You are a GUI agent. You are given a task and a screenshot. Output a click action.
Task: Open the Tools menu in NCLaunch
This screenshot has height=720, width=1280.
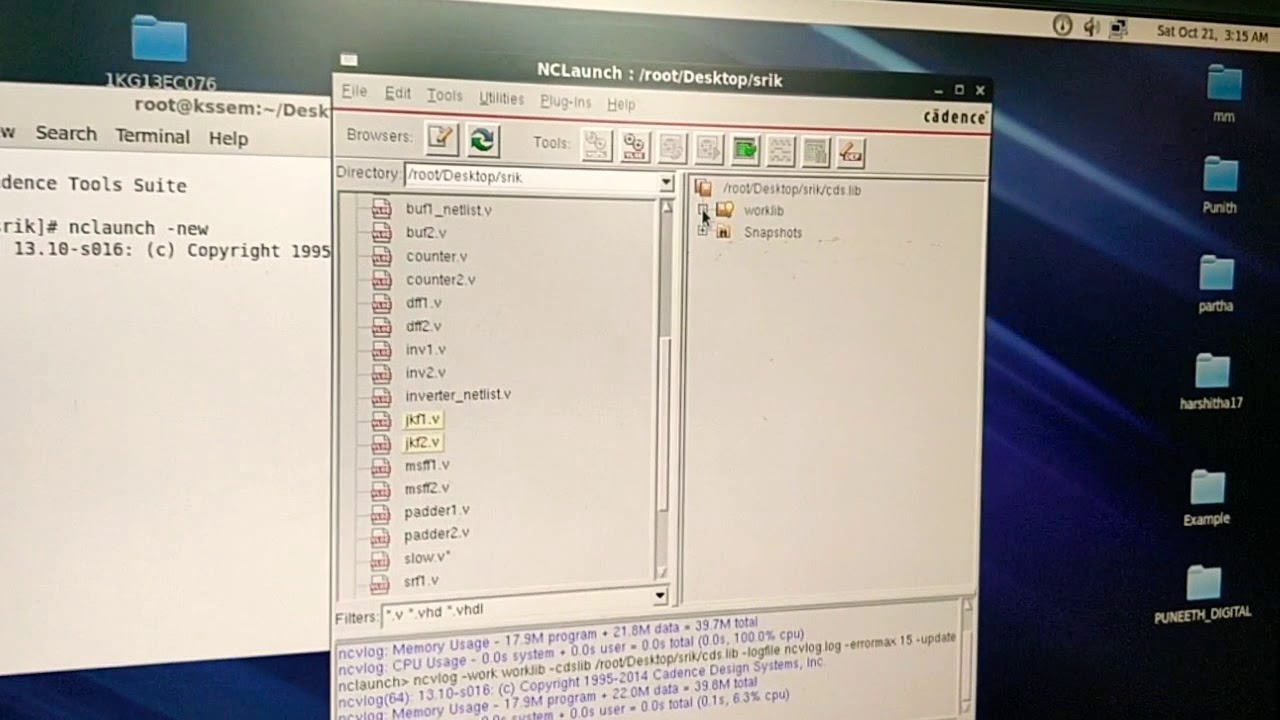pos(444,95)
